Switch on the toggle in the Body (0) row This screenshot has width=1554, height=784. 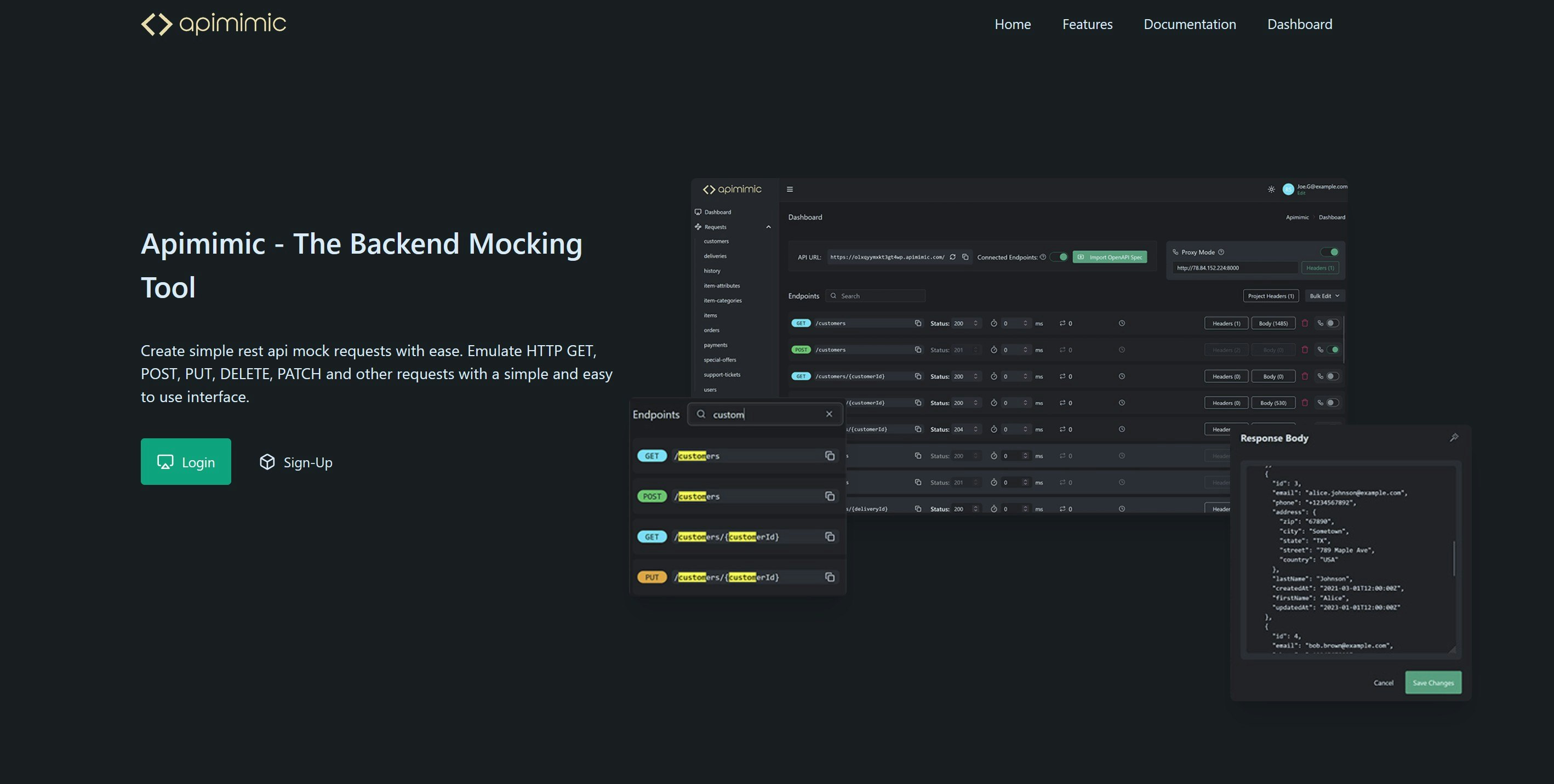pyautogui.click(x=1332, y=376)
